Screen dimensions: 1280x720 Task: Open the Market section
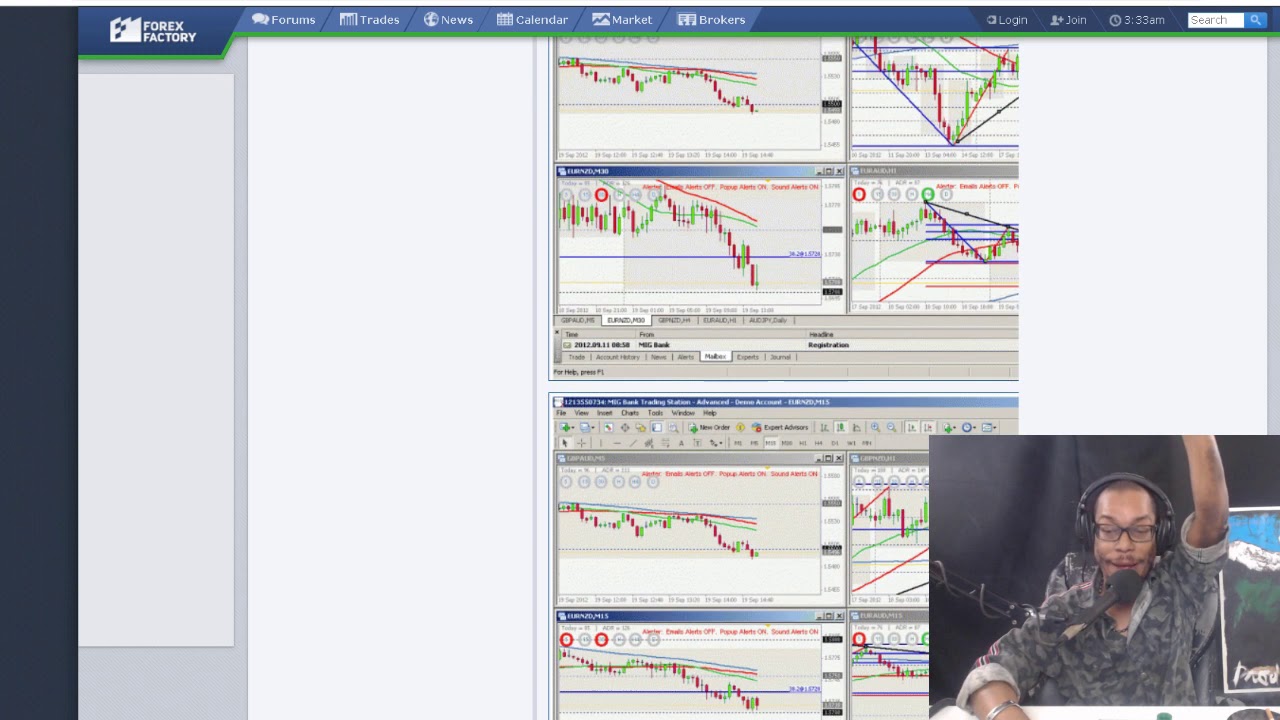pyautogui.click(x=622, y=20)
